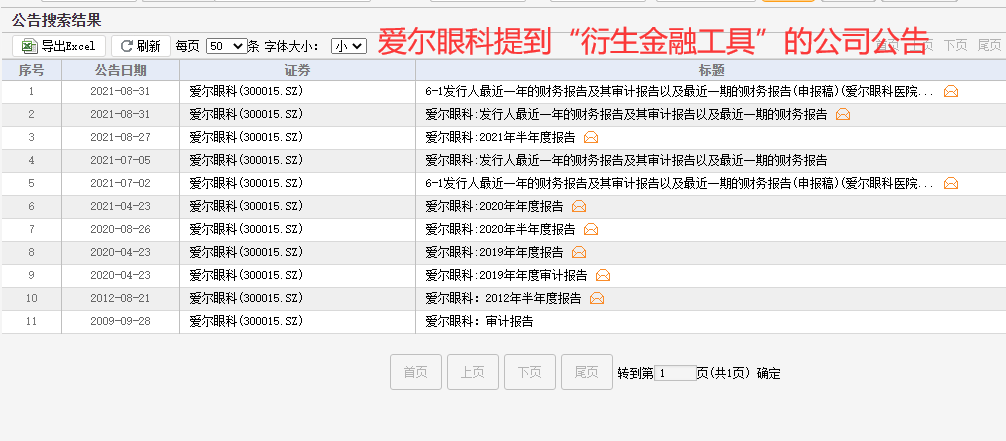
Task: Click 确定 to jump to page
Action: click(769, 373)
